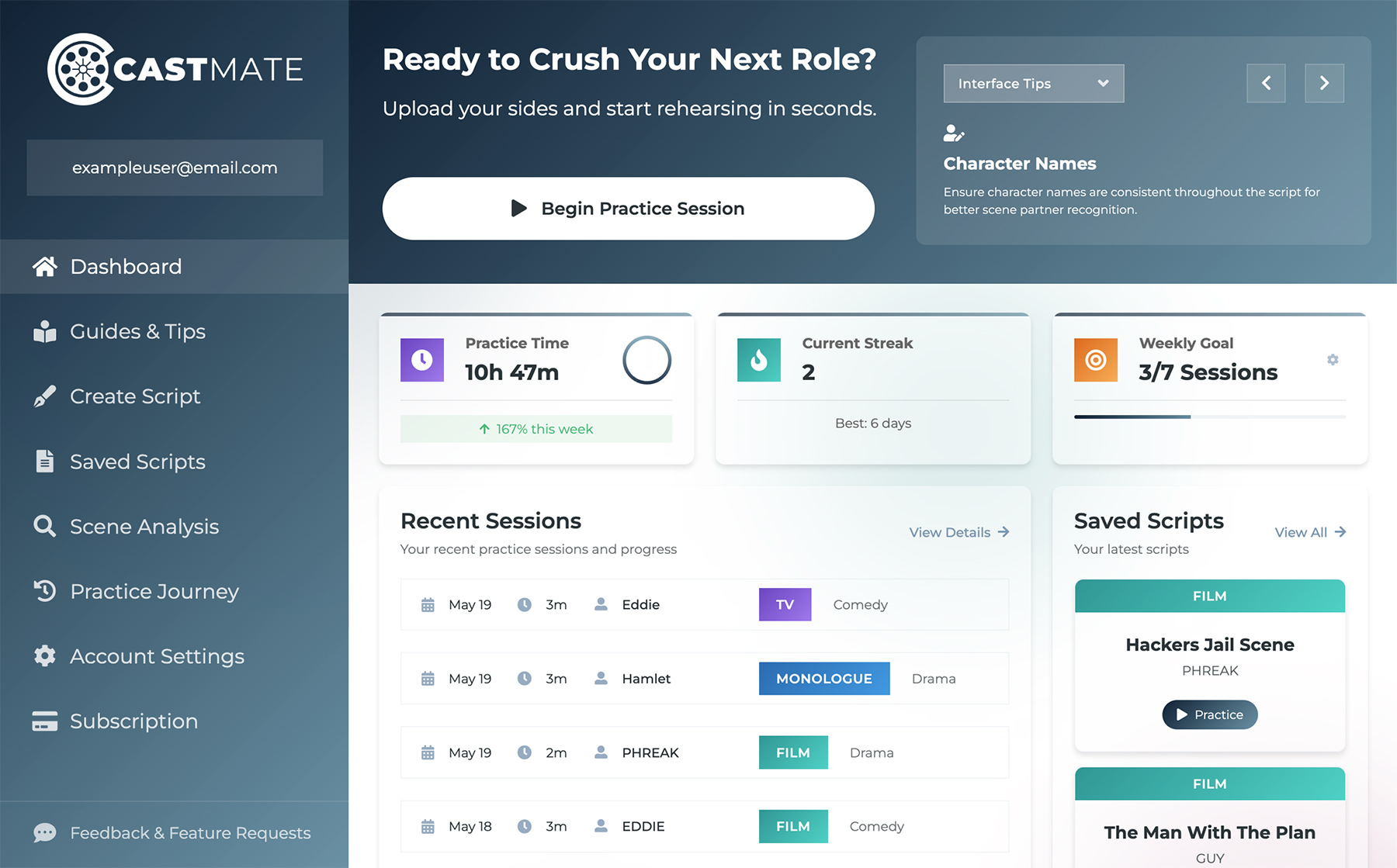Select the blue MONOLOGUE tag
The height and width of the screenshot is (868, 1397).
tap(824, 679)
